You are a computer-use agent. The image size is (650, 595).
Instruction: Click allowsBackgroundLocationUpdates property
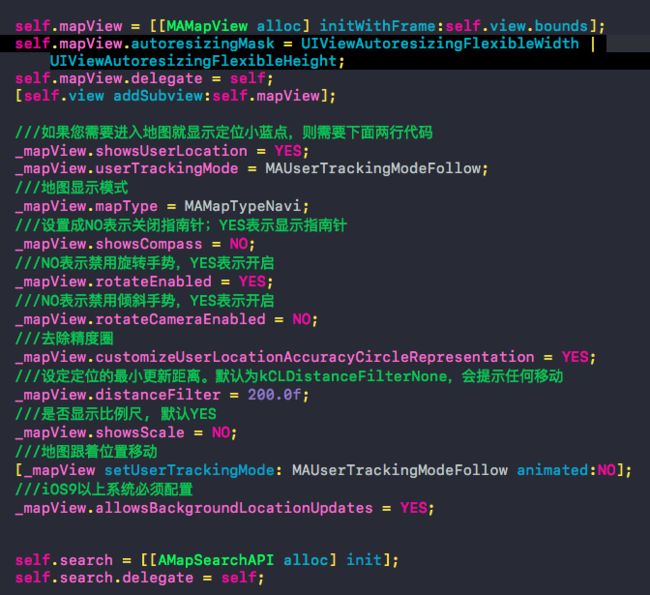pos(234,508)
